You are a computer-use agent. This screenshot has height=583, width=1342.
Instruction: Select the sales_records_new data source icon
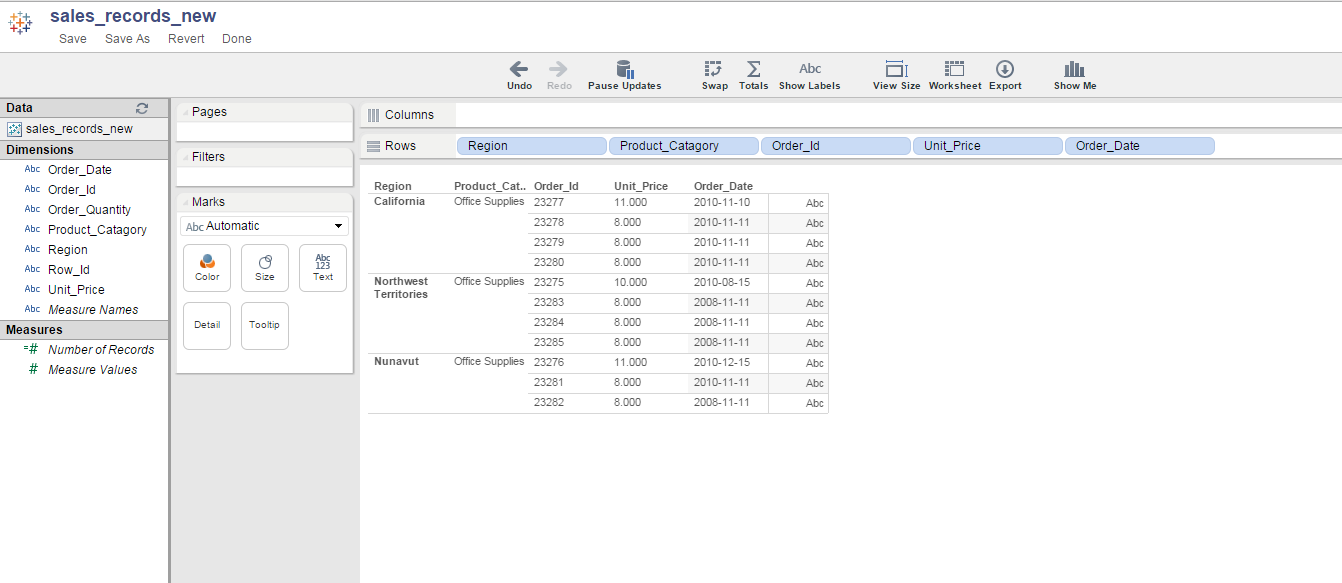coord(15,129)
